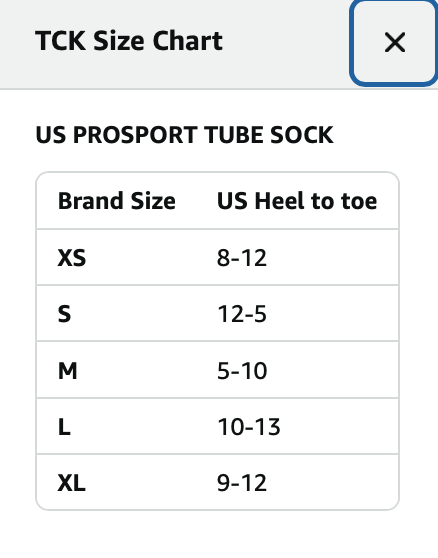
Task: Click the word TCK in the header
Action: click(60, 41)
